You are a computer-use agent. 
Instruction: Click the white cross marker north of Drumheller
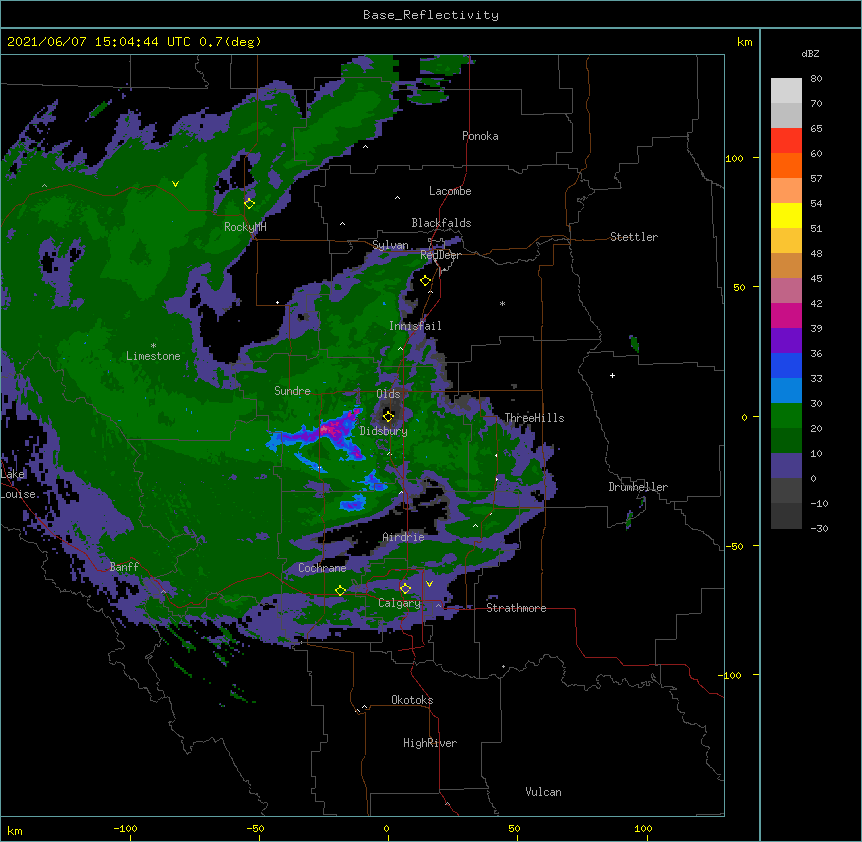(x=612, y=375)
